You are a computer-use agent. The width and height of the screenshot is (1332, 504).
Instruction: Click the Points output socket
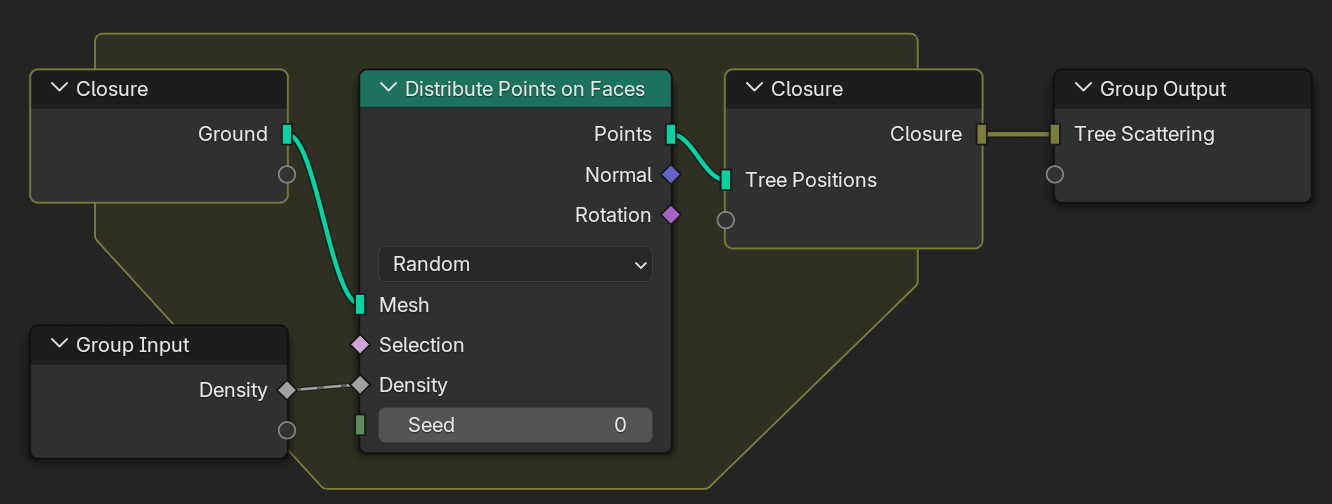tap(671, 134)
